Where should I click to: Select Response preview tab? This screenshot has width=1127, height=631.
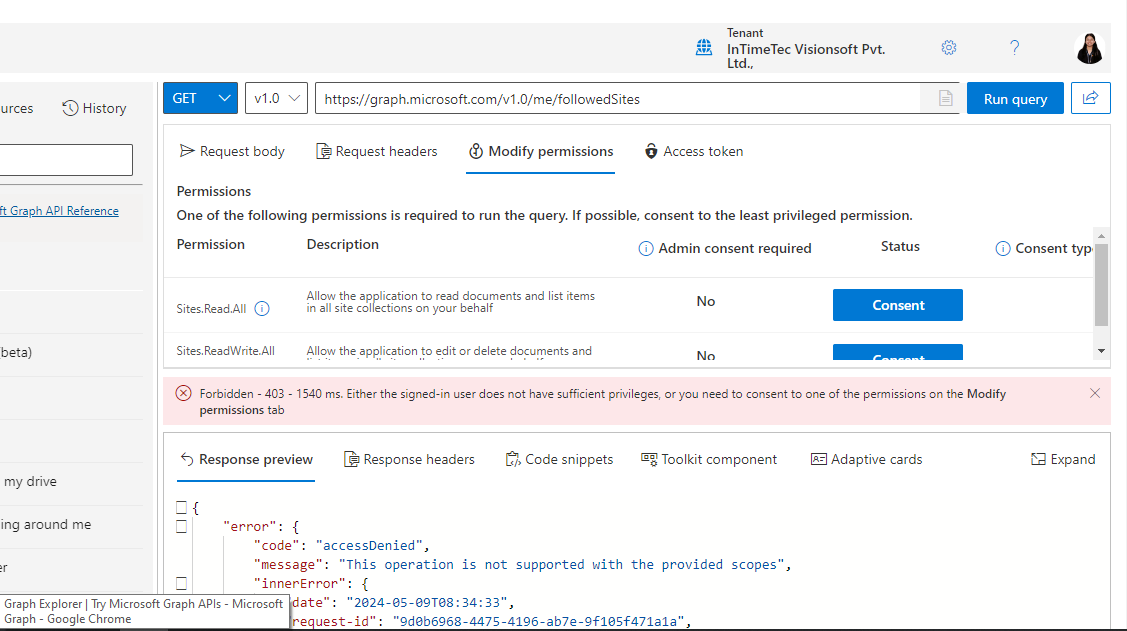(246, 459)
